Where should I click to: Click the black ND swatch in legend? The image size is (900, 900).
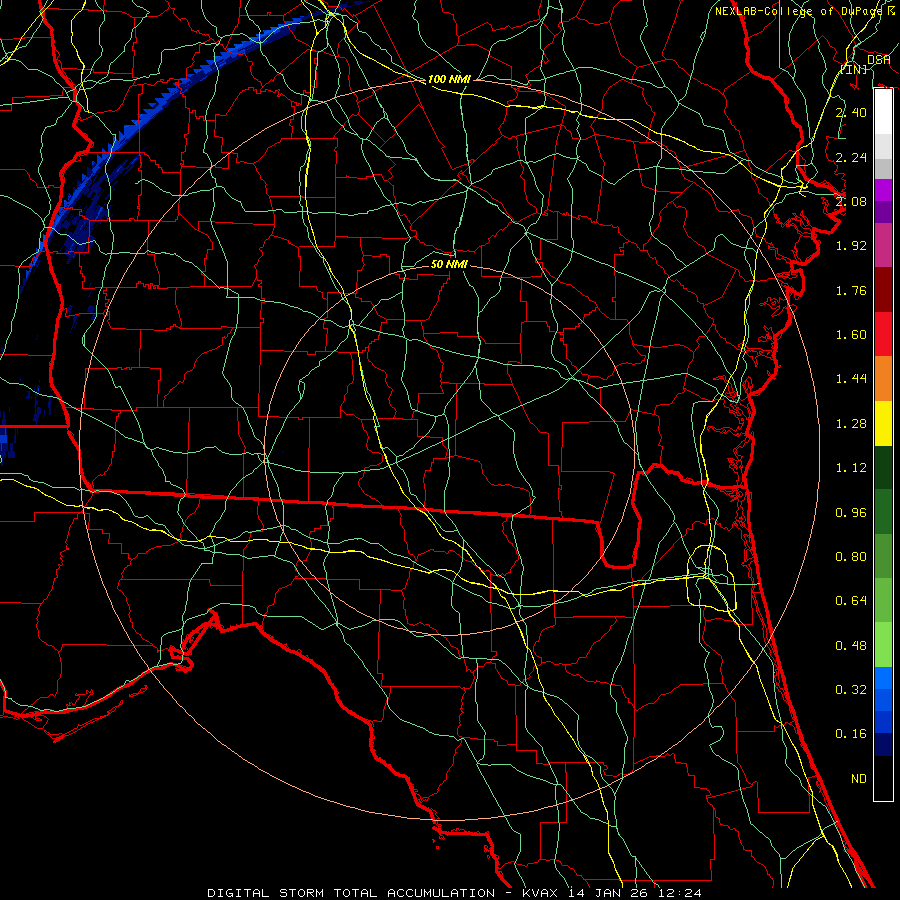883,778
